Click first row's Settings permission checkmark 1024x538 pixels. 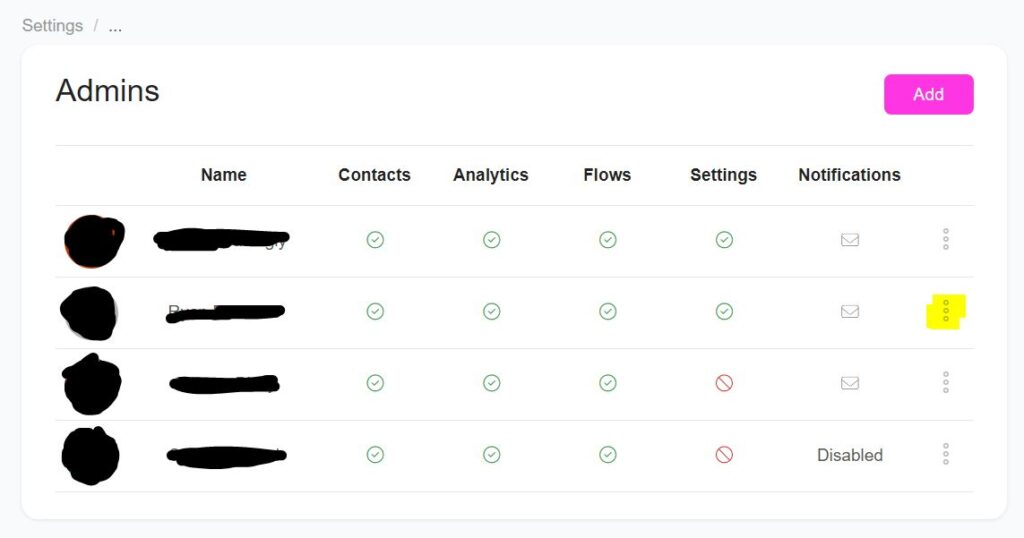click(x=724, y=240)
